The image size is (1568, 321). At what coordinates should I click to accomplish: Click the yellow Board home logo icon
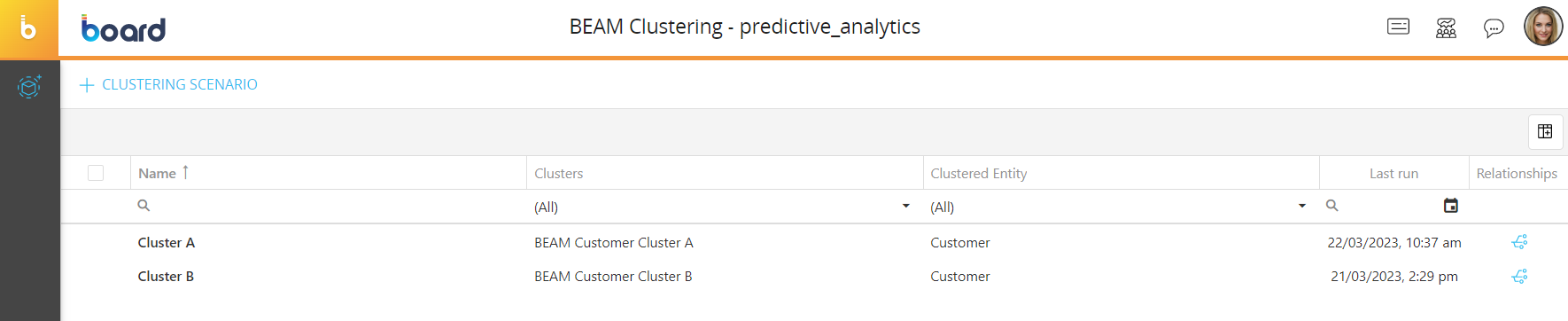[29, 28]
